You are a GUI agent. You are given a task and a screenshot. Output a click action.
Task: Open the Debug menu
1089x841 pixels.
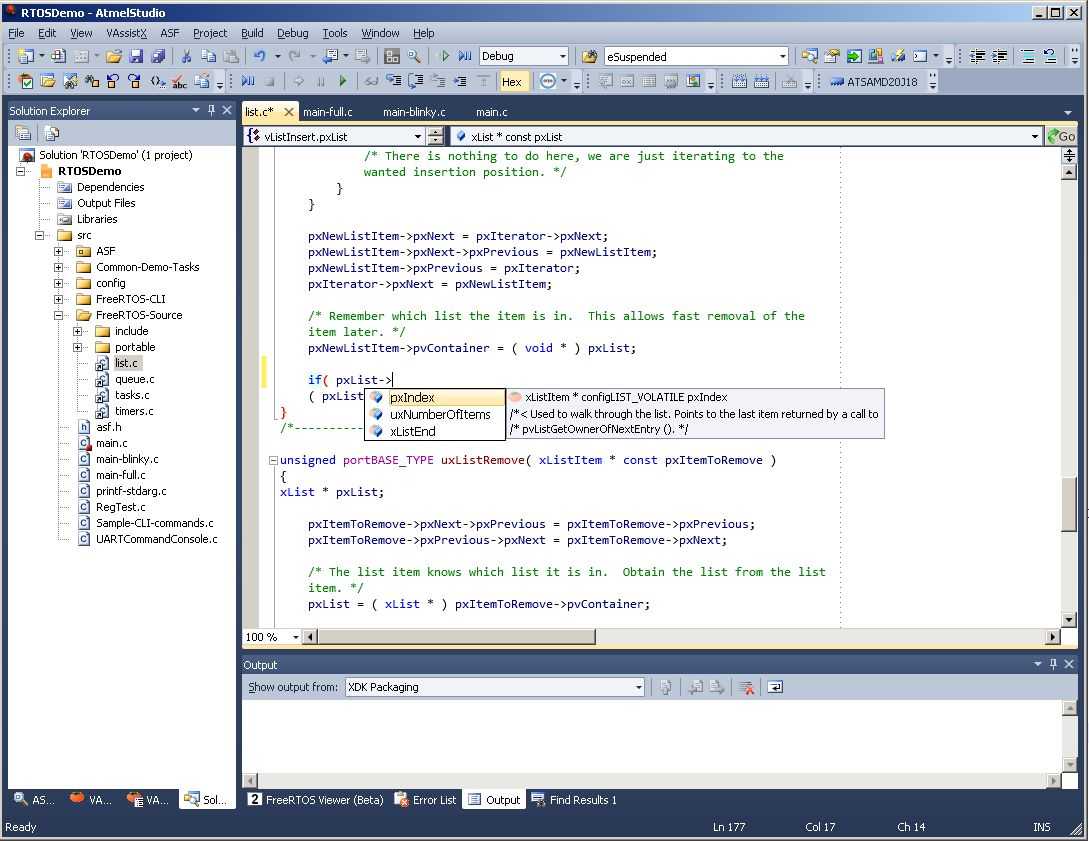coord(292,33)
